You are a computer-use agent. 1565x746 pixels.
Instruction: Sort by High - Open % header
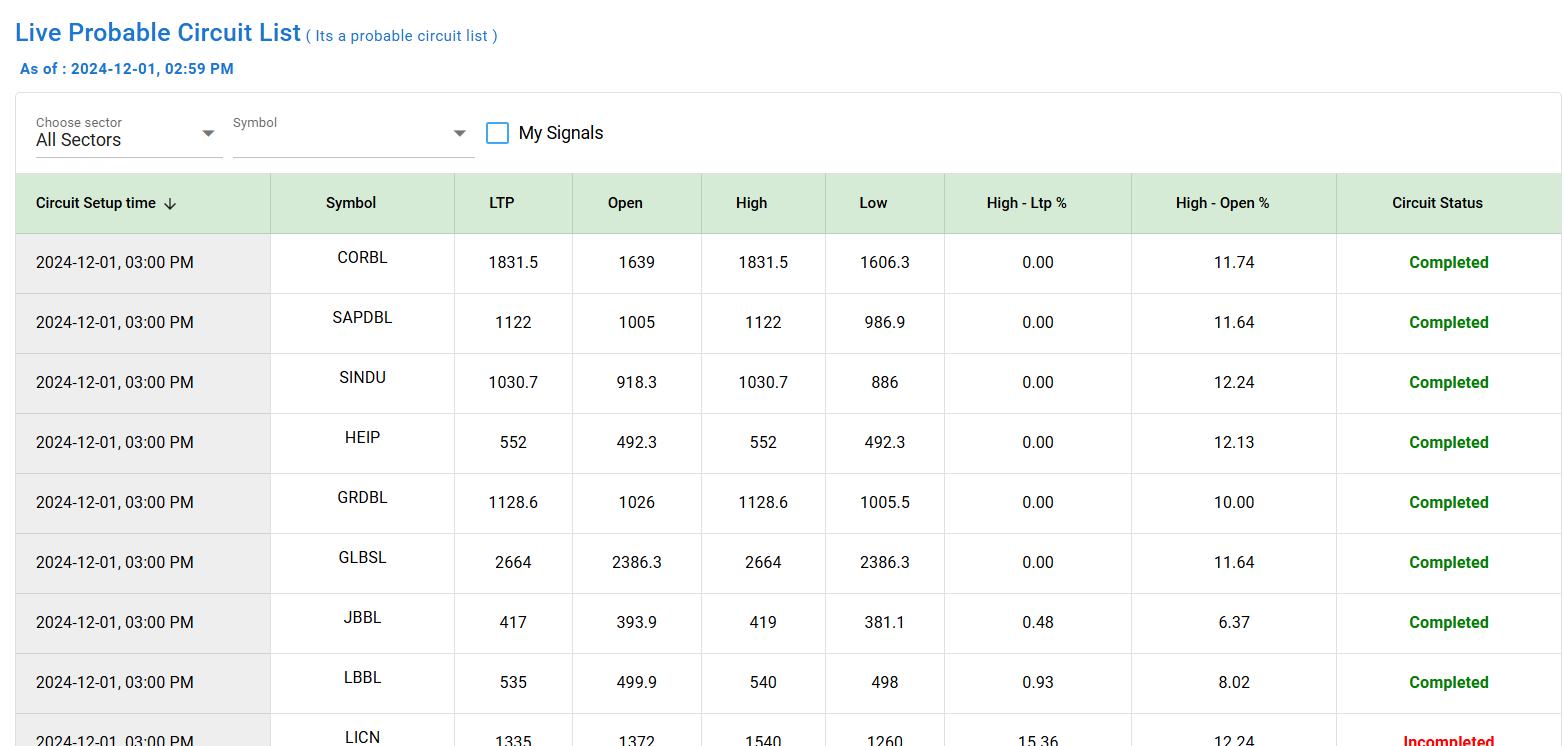[1222, 203]
